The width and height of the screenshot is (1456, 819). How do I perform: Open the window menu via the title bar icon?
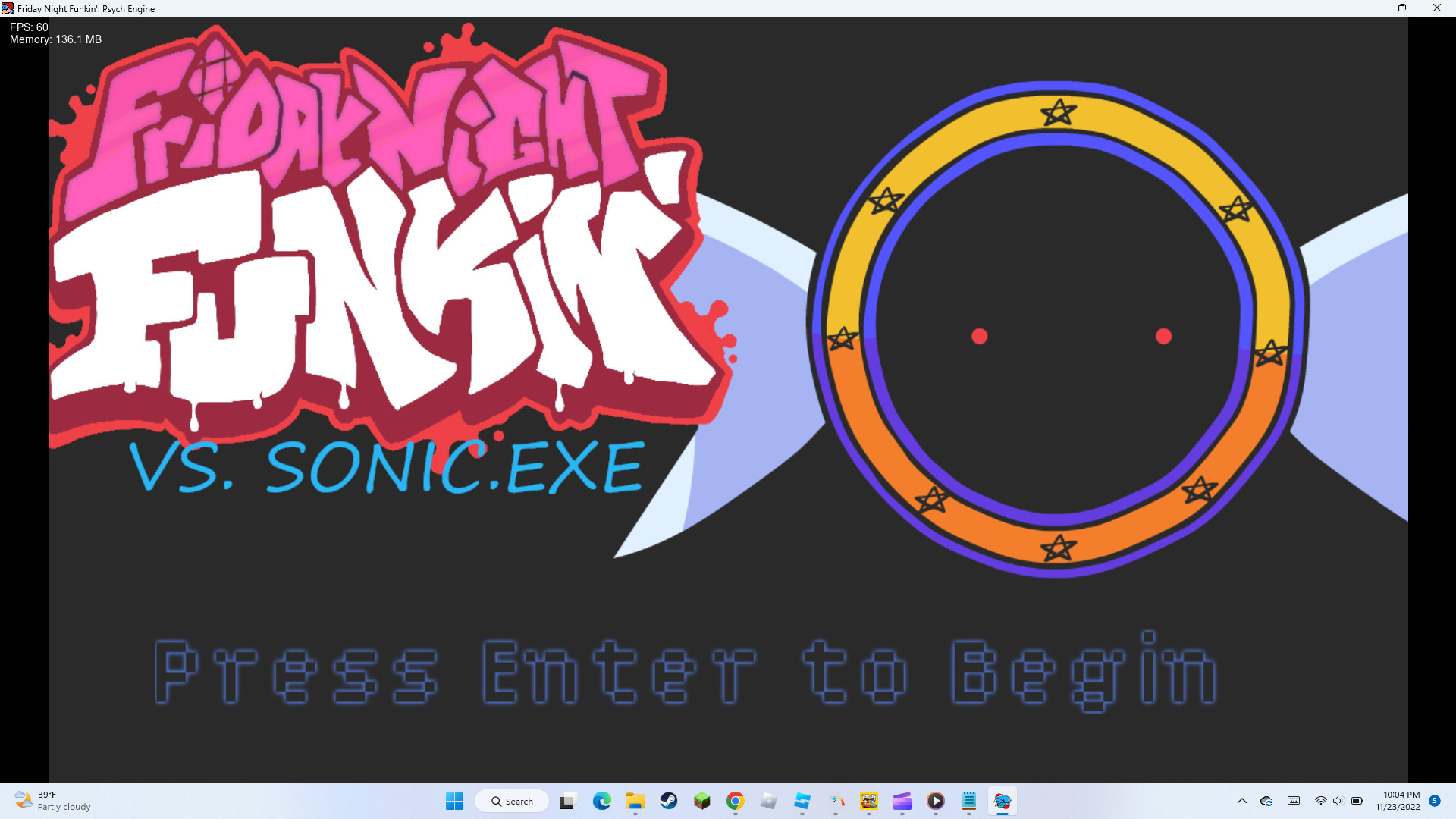click(x=7, y=8)
